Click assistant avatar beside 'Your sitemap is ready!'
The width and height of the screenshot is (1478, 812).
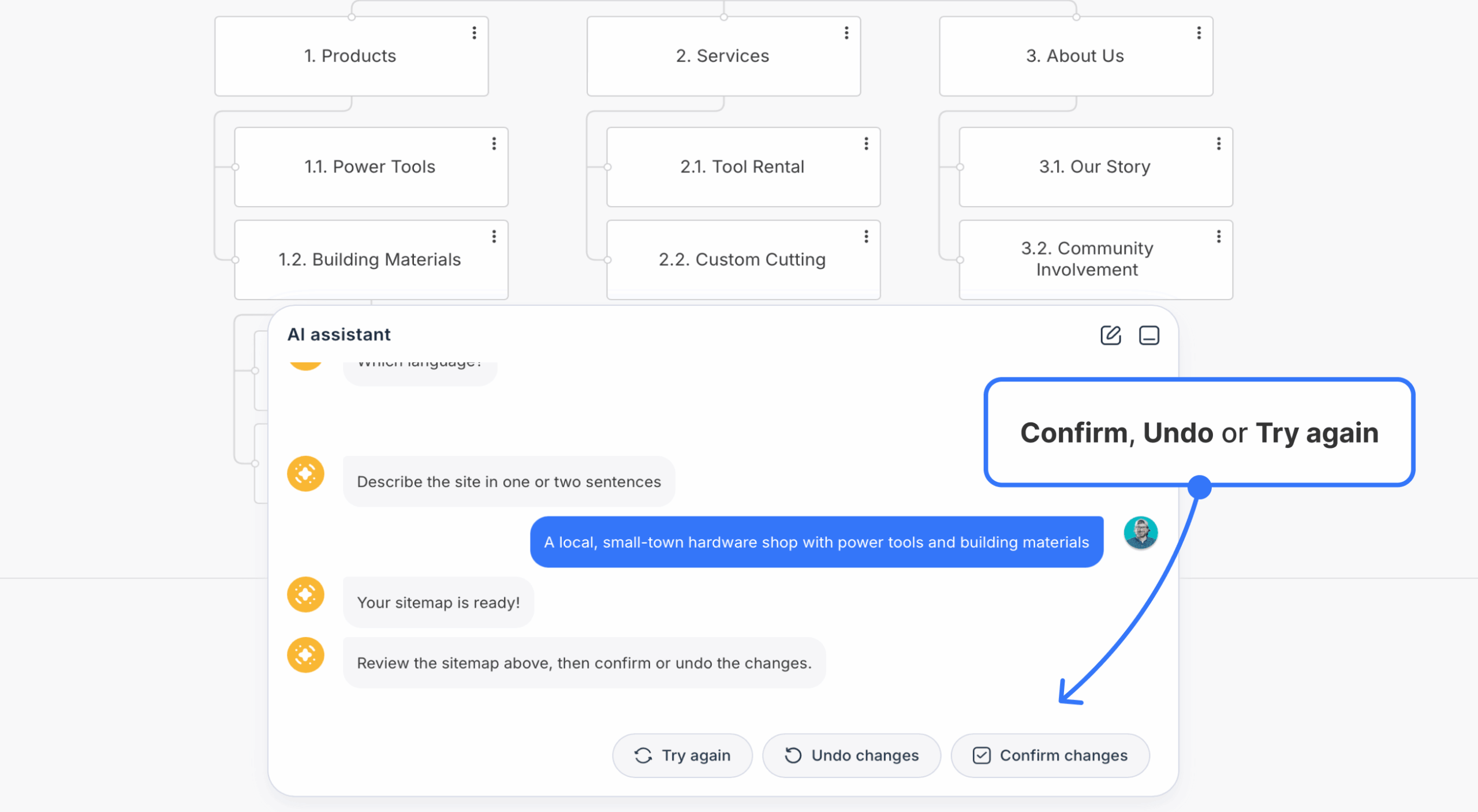point(305,594)
